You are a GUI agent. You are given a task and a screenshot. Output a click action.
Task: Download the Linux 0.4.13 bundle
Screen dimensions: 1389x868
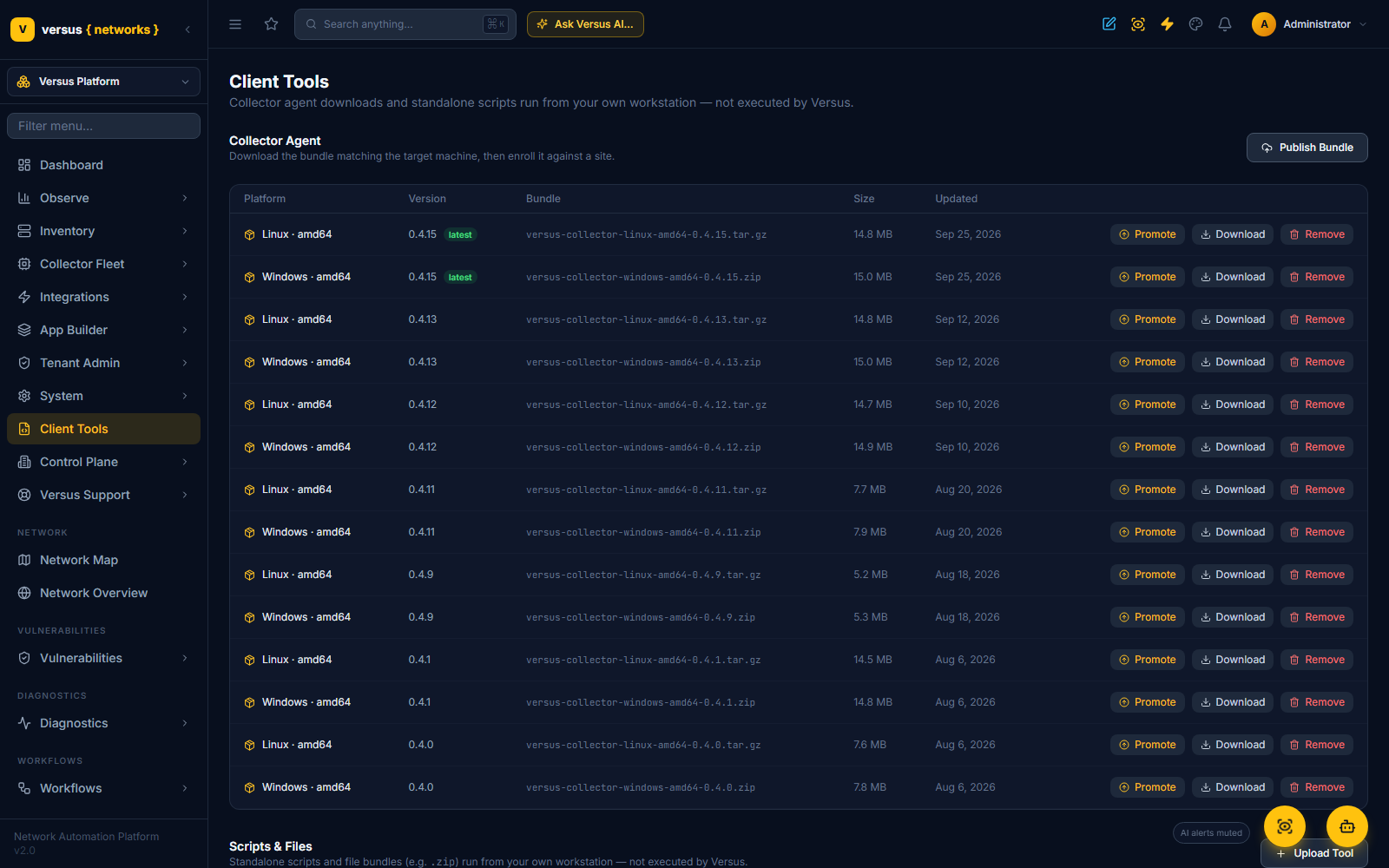[x=1232, y=319]
